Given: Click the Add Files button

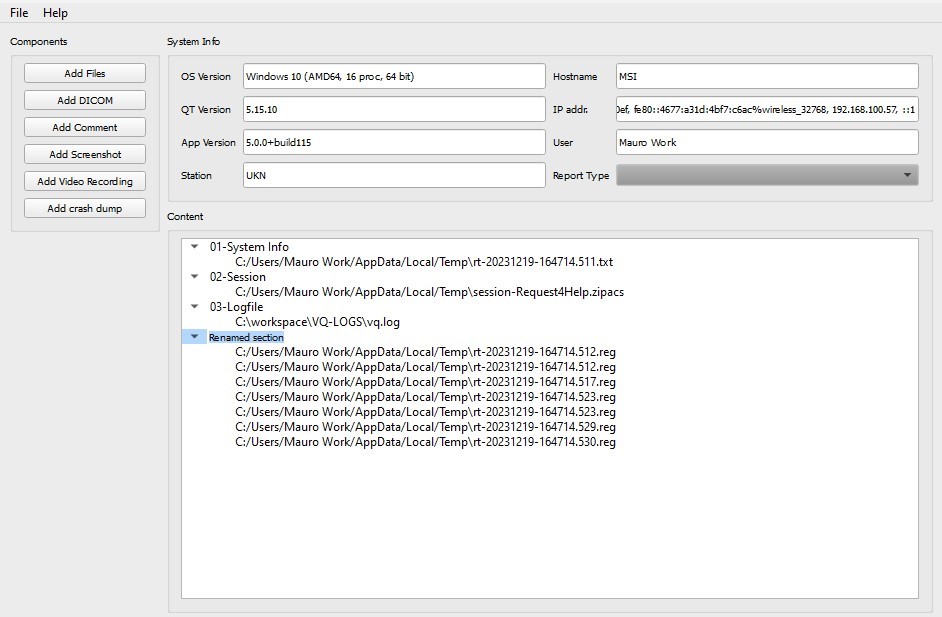Looking at the screenshot, I should click(x=85, y=73).
